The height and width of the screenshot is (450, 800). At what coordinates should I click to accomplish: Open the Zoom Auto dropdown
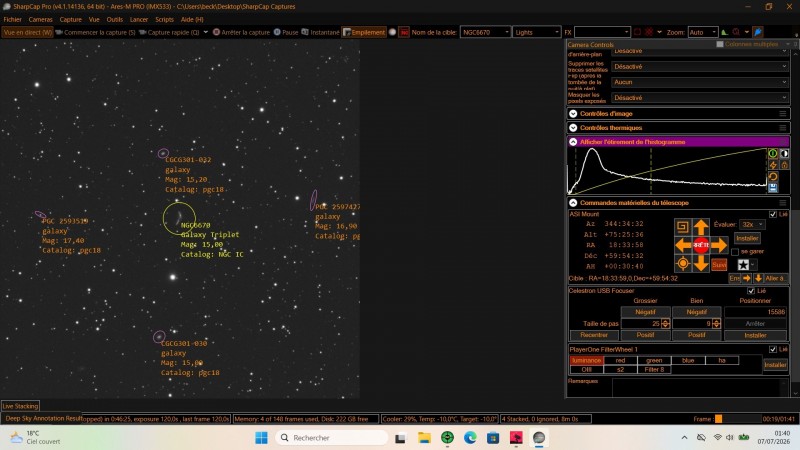point(703,32)
